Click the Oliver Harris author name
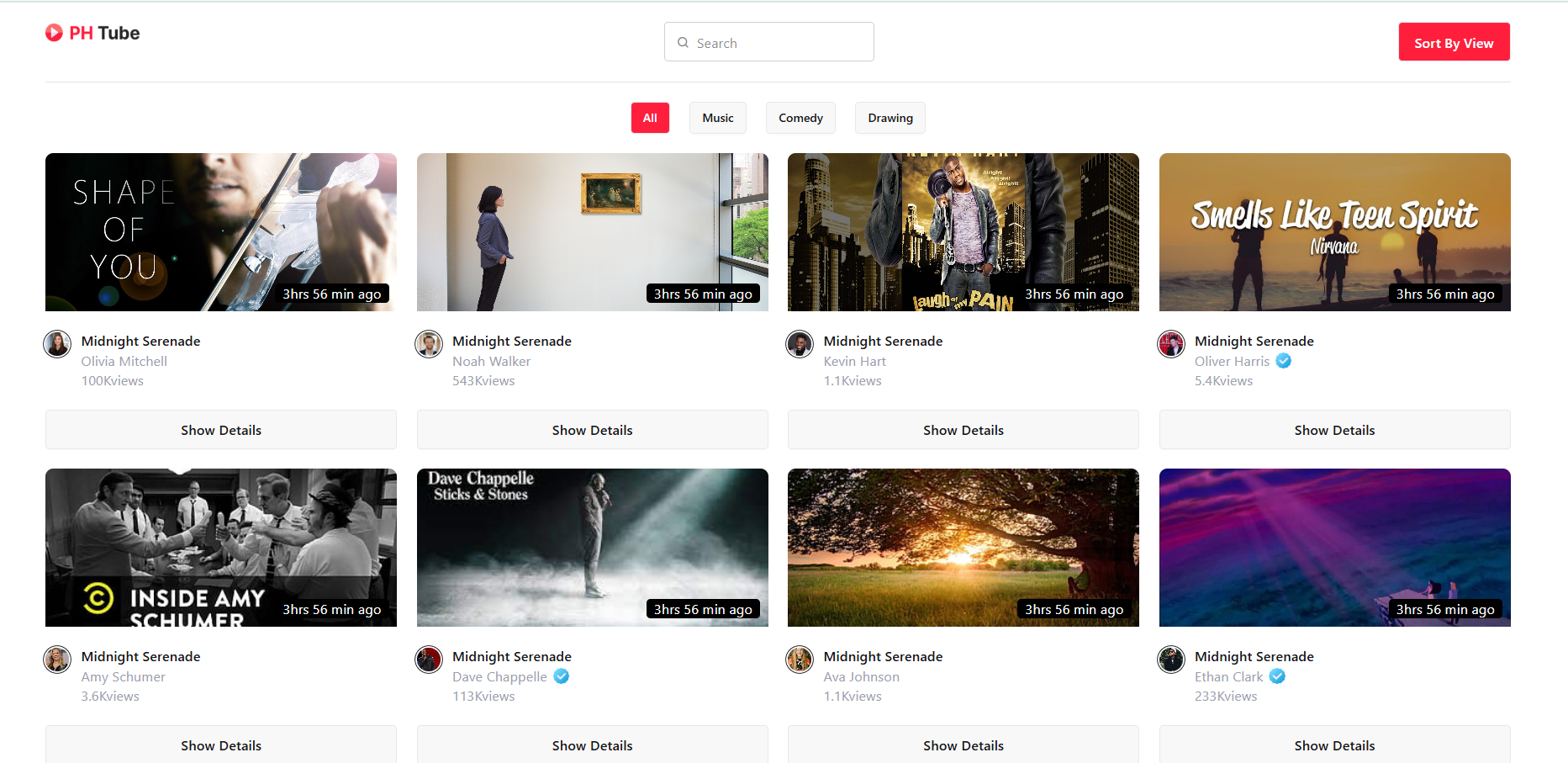The image size is (1568, 763). coord(1233,361)
